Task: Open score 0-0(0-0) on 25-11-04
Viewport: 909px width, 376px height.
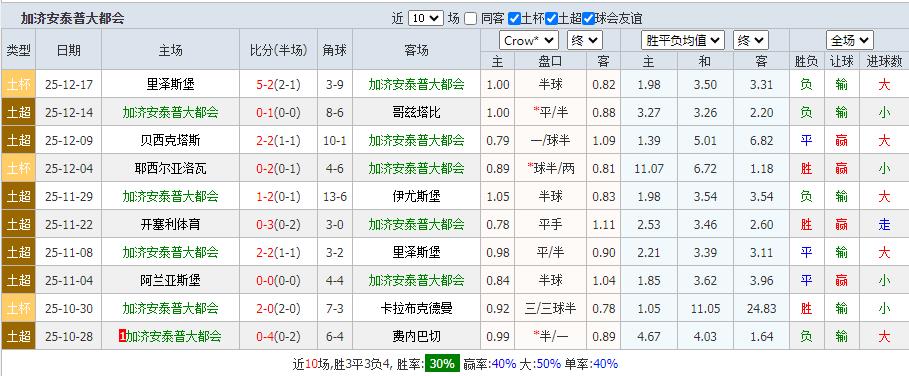Action: pos(278,280)
